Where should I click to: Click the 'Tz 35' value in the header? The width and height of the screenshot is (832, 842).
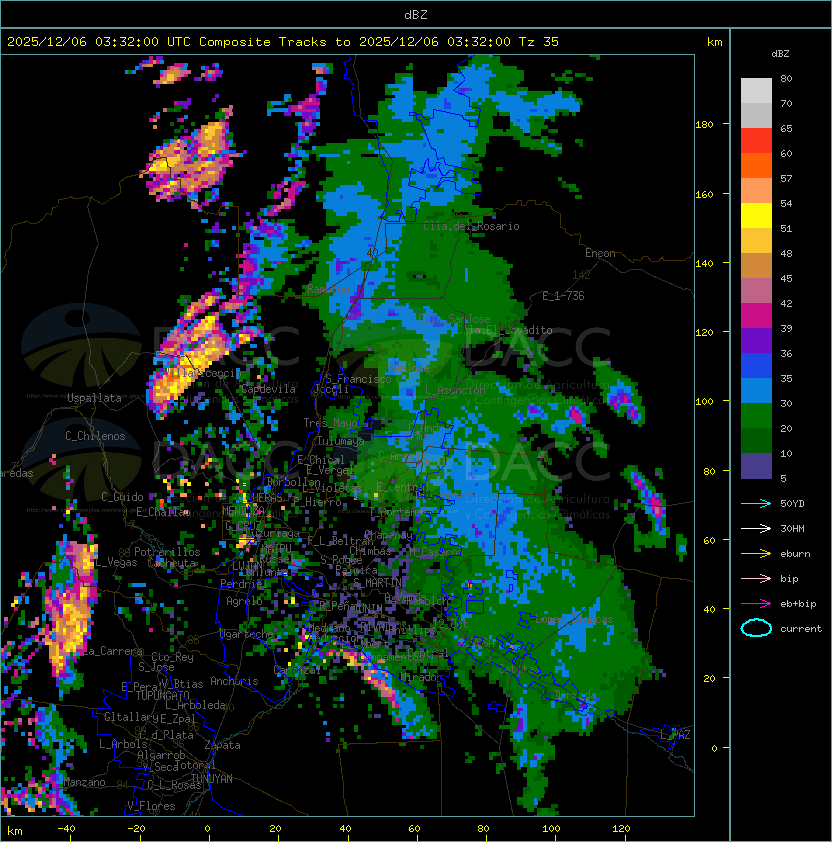coord(539,42)
